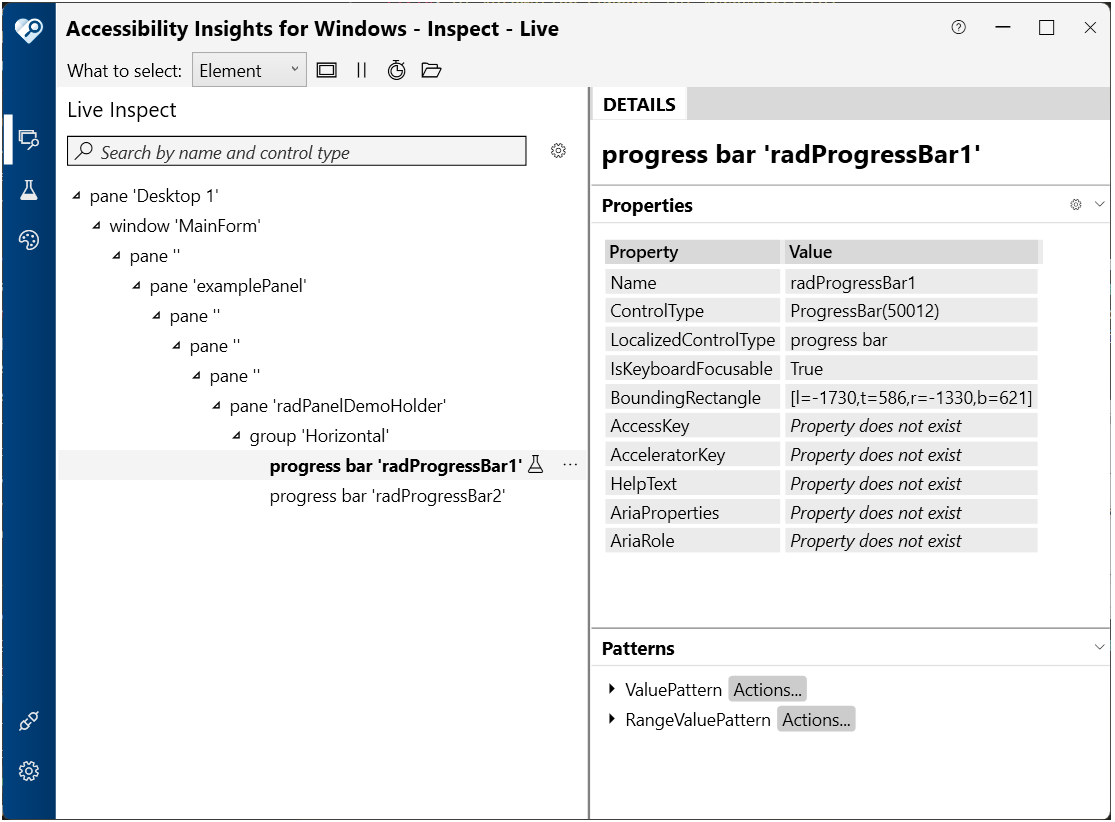Select pane 'examplePanel' tree item

(x=228, y=286)
